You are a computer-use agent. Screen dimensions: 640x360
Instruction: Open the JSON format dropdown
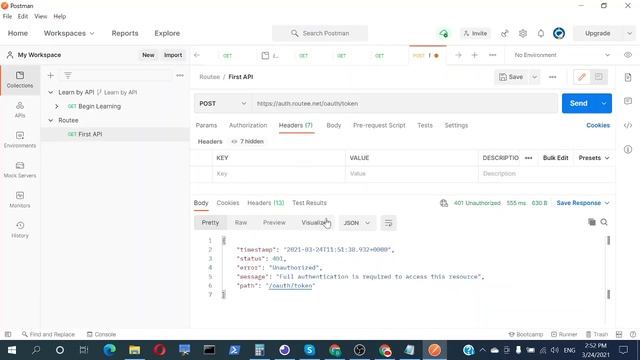pos(357,223)
